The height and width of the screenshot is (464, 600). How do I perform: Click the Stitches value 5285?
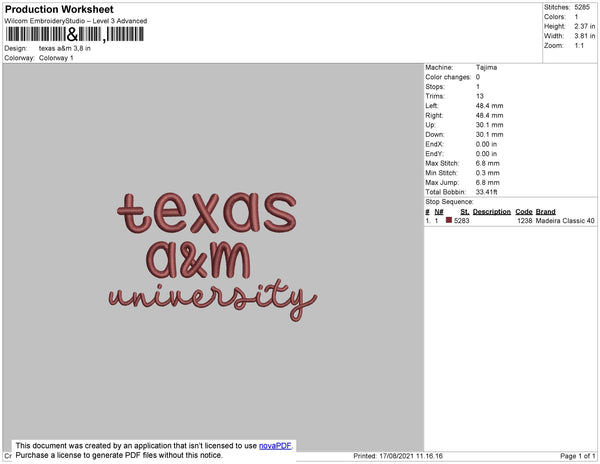582,7
